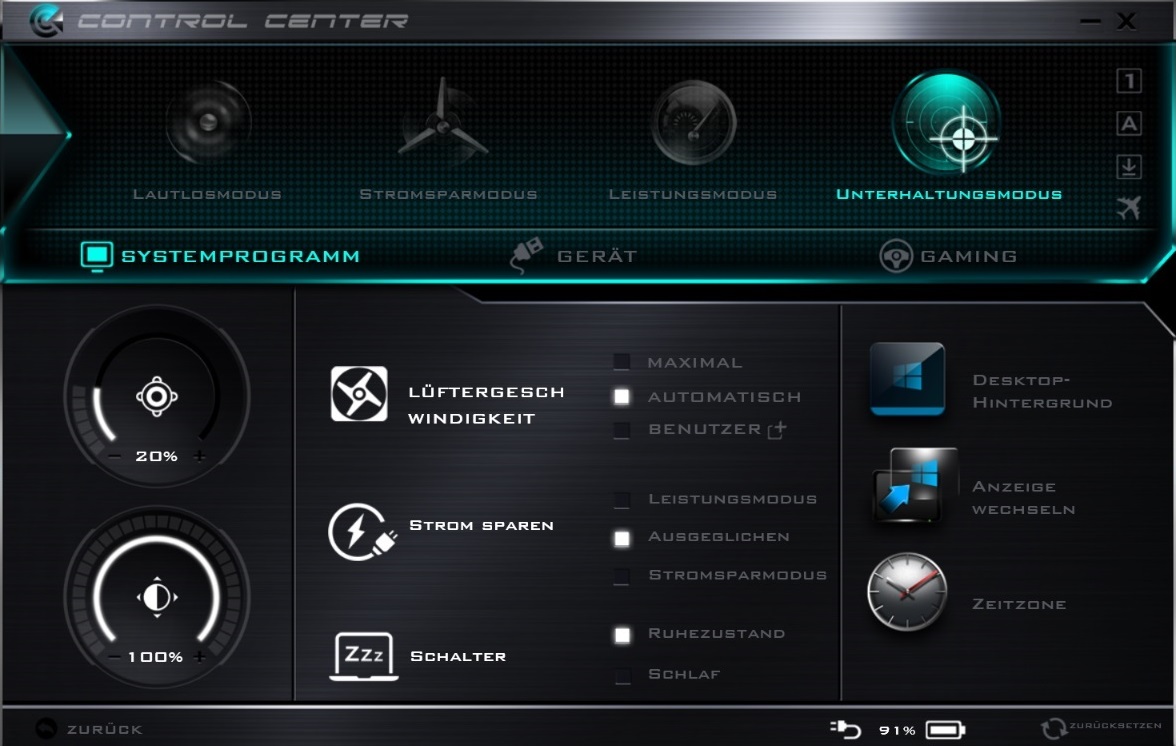1176x746 pixels.
Task: Click the brightness dial at 100%
Action: 157,597
